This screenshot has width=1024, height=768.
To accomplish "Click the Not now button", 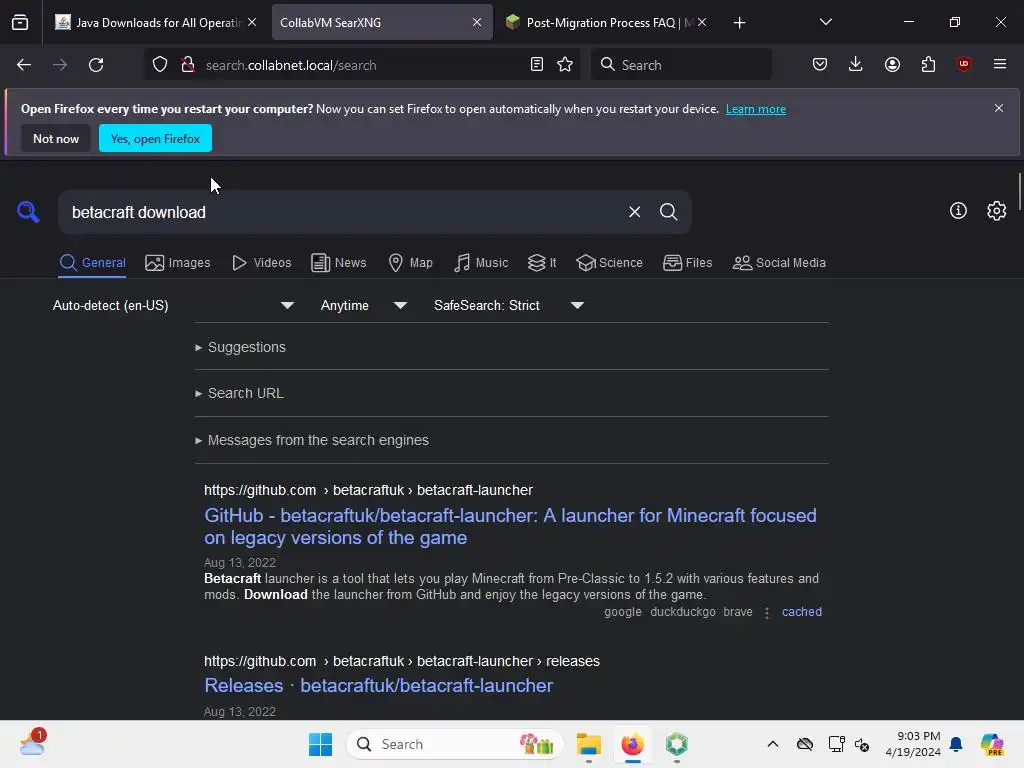I will tap(56, 138).
